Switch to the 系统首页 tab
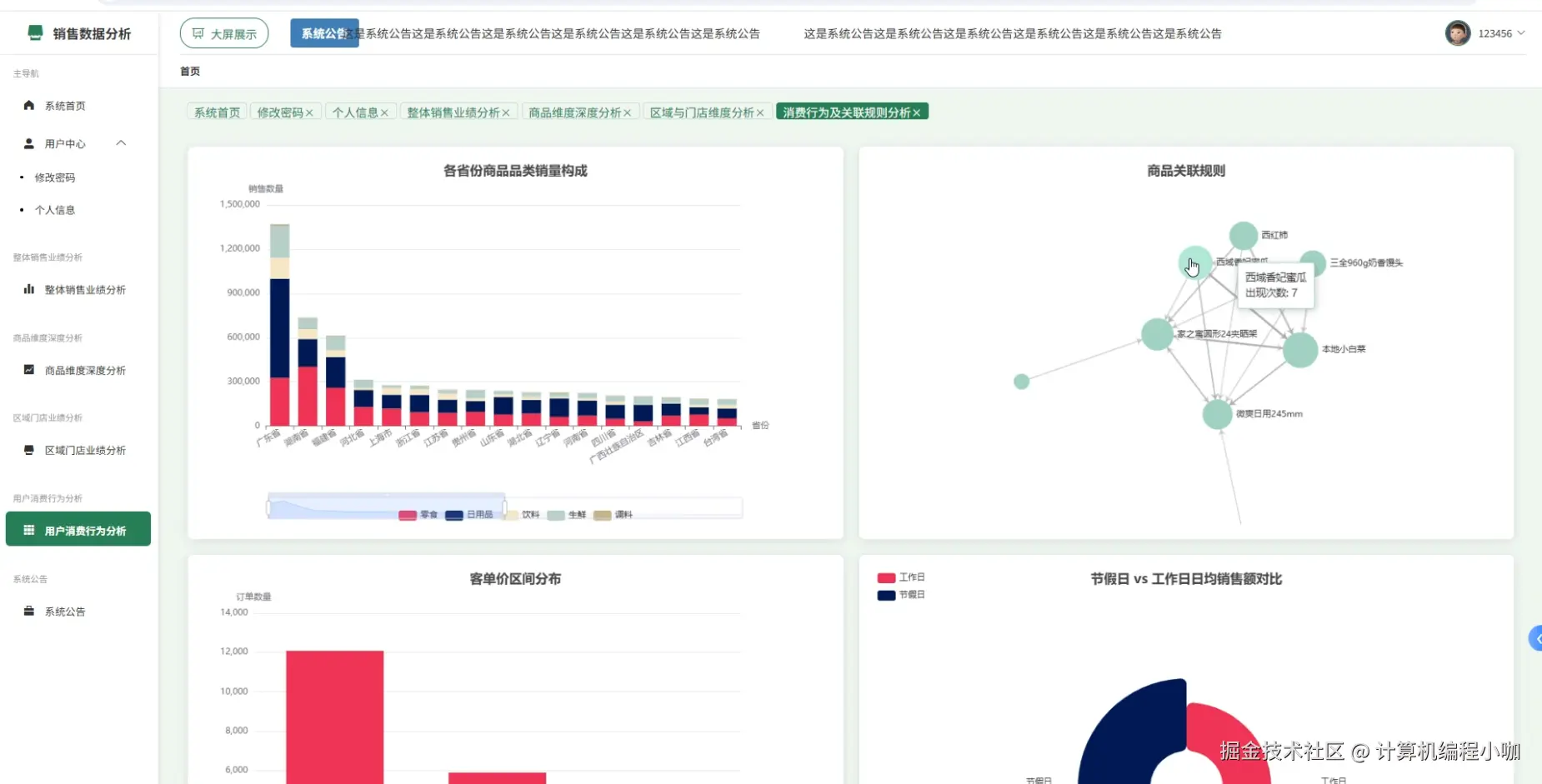The width and height of the screenshot is (1542, 784). tap(217, 112)
